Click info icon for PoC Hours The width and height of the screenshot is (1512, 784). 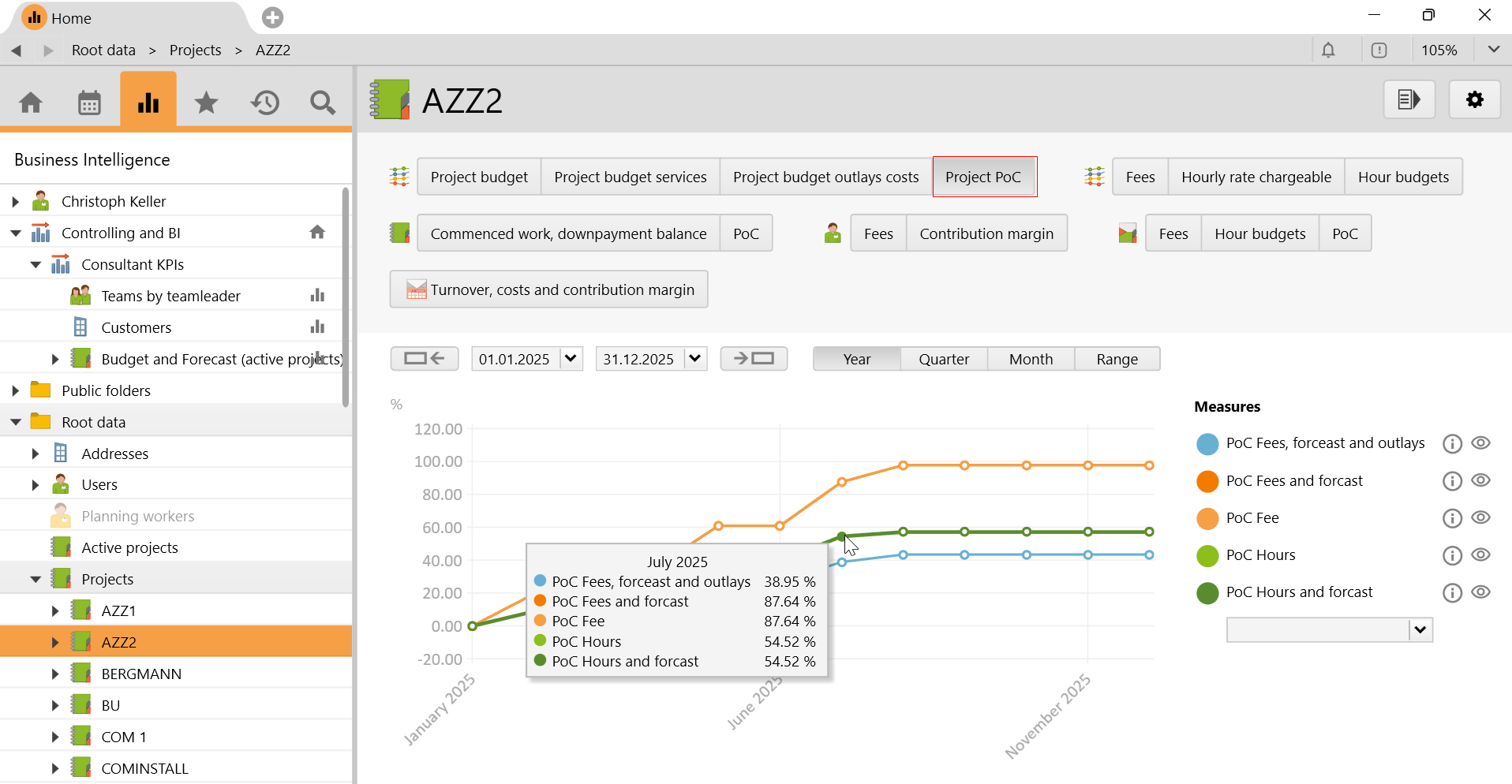pyautogui.click(x=1452, y=555)
